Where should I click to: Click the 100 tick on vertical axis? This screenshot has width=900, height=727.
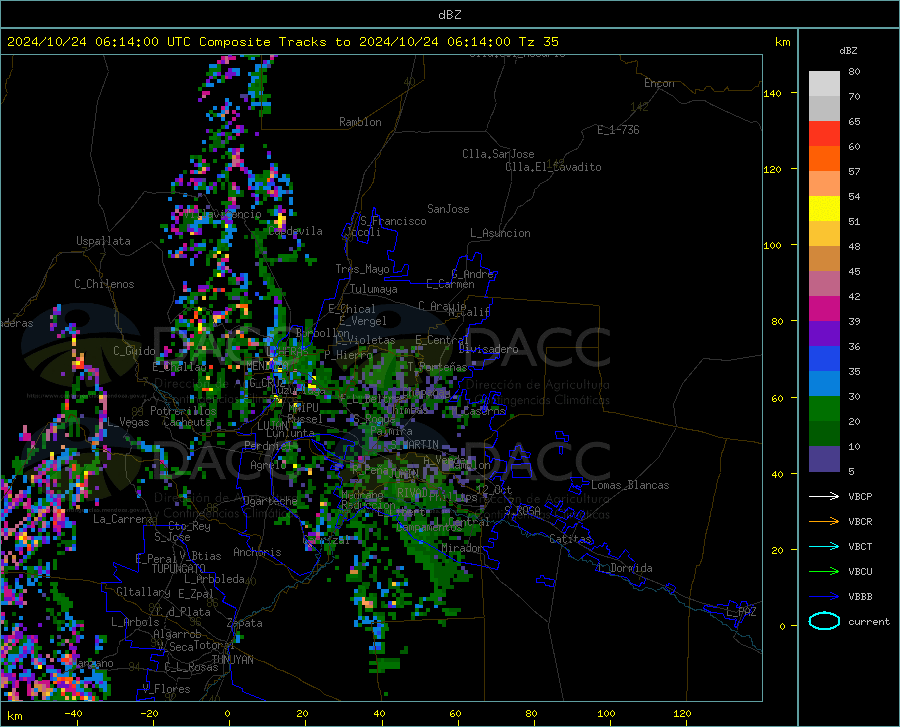773,245
